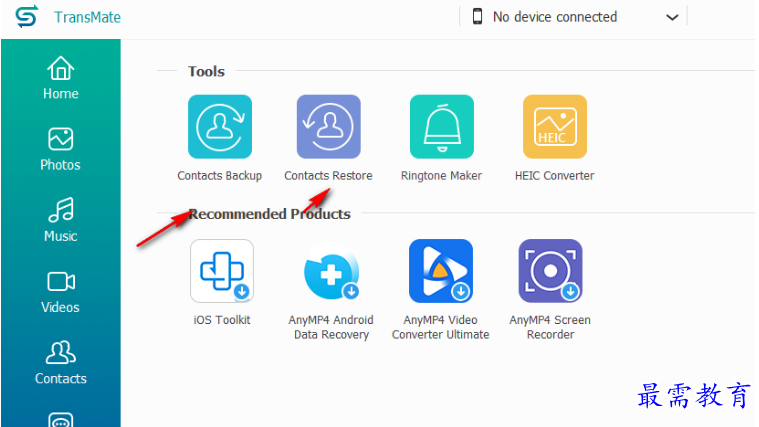Click the Contacts Restore label
The image size is (759, 427).
[328, 176]
